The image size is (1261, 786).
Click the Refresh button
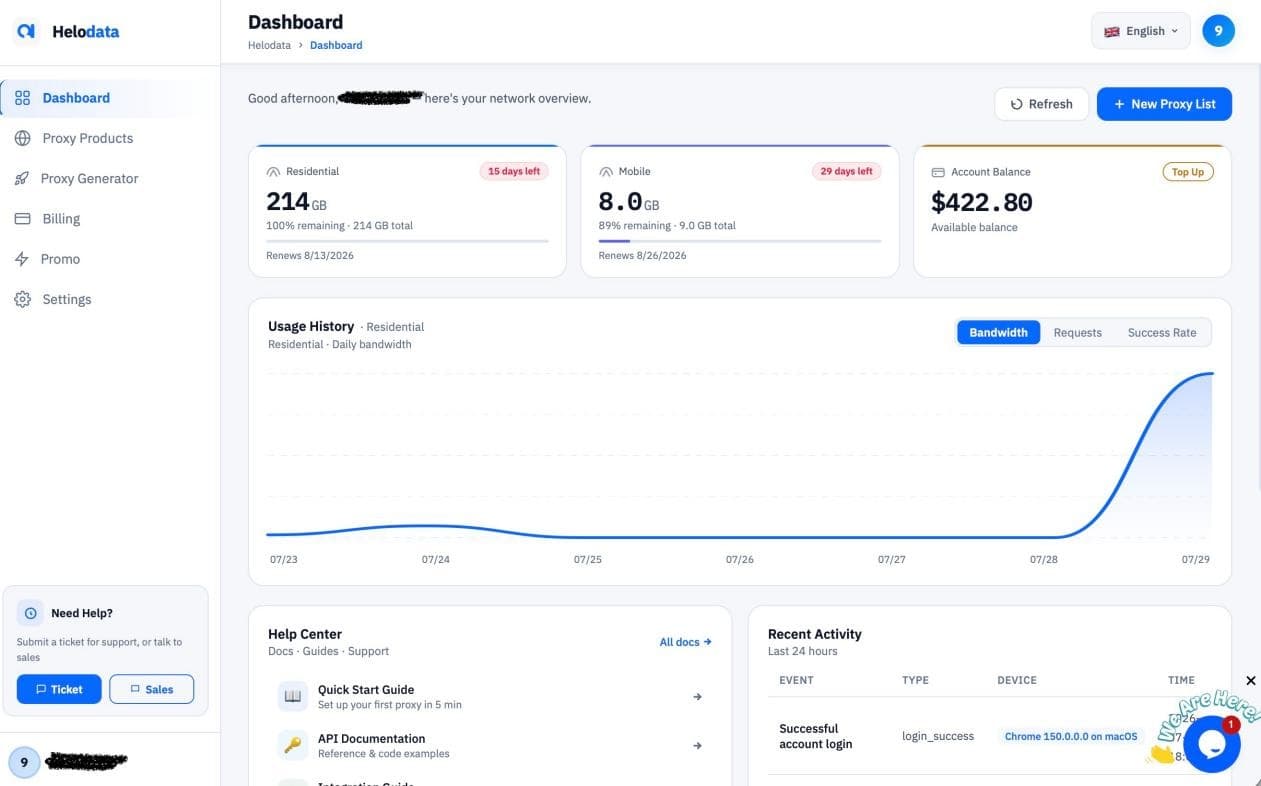(1041, 104)
